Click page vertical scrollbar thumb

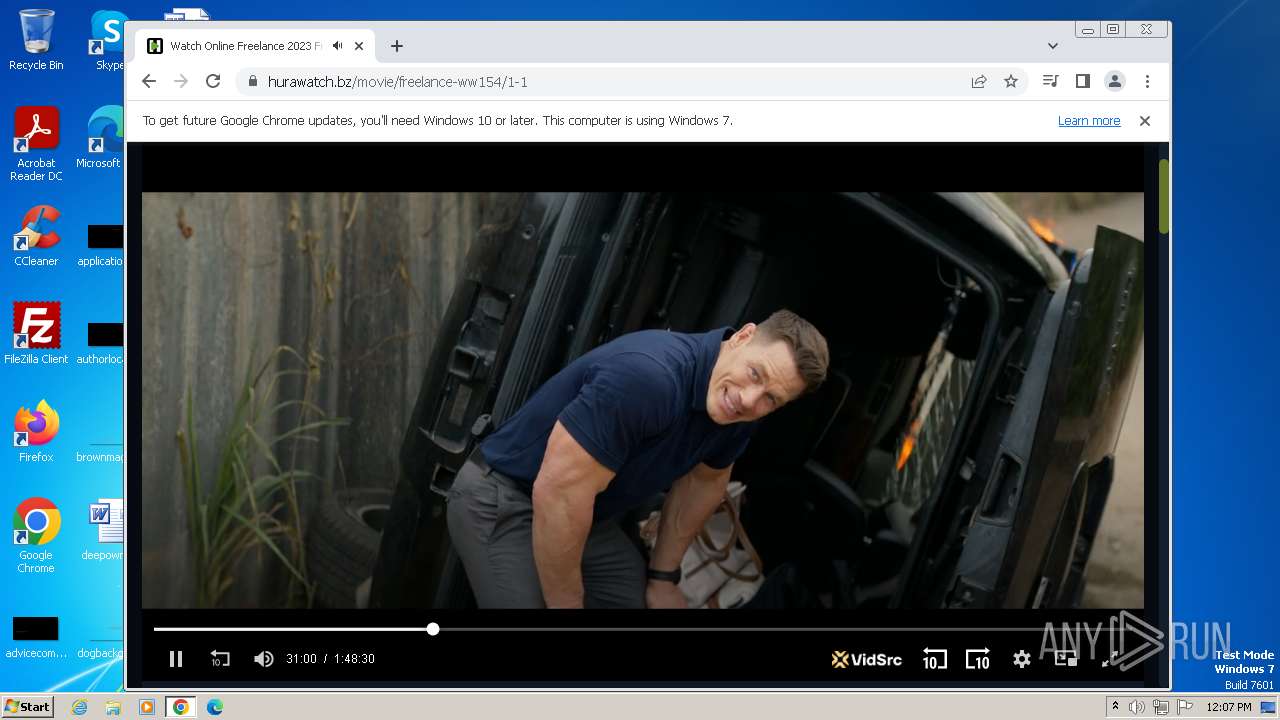coord(1164,196)
